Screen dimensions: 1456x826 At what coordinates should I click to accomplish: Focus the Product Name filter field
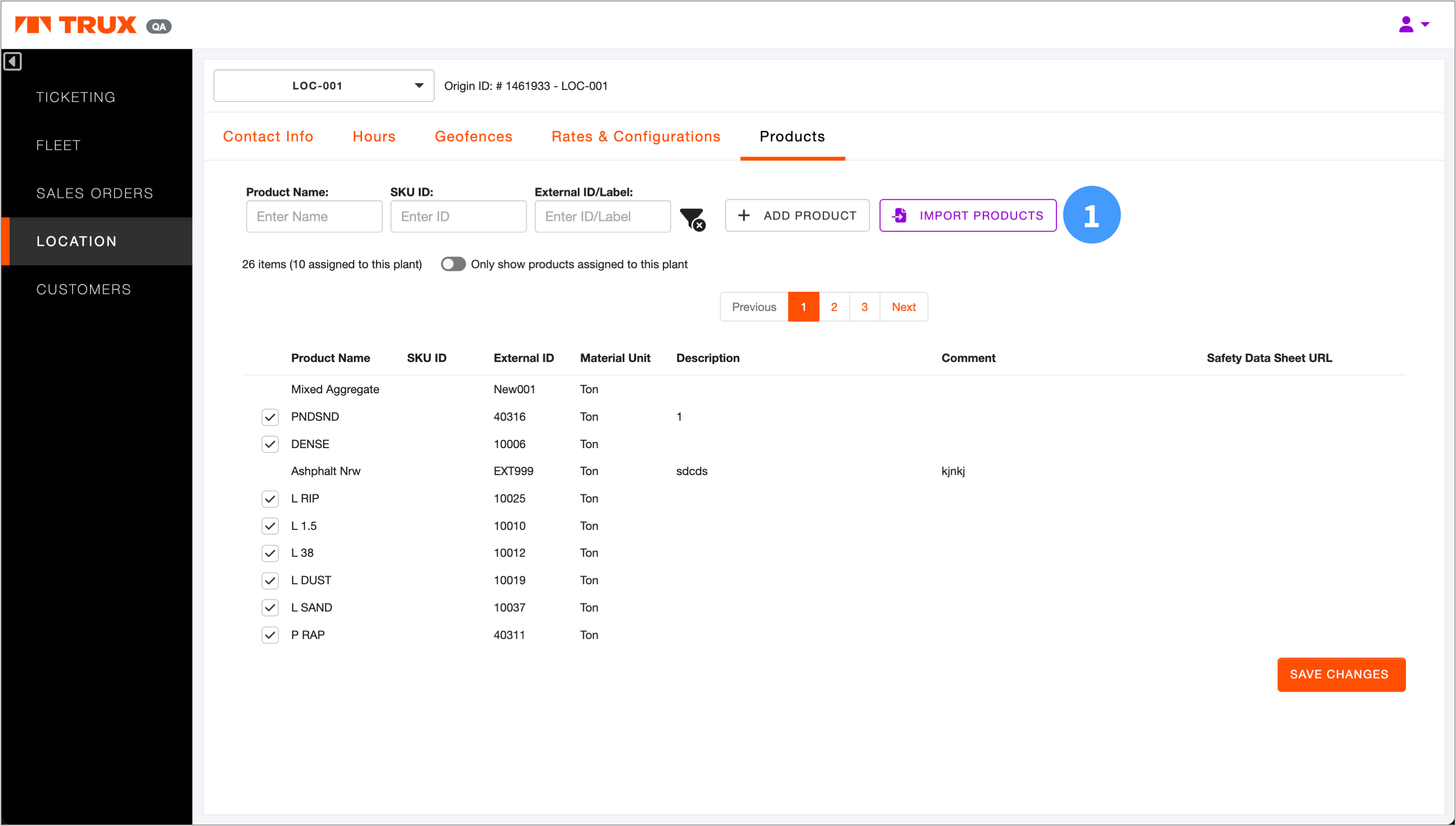314,216
